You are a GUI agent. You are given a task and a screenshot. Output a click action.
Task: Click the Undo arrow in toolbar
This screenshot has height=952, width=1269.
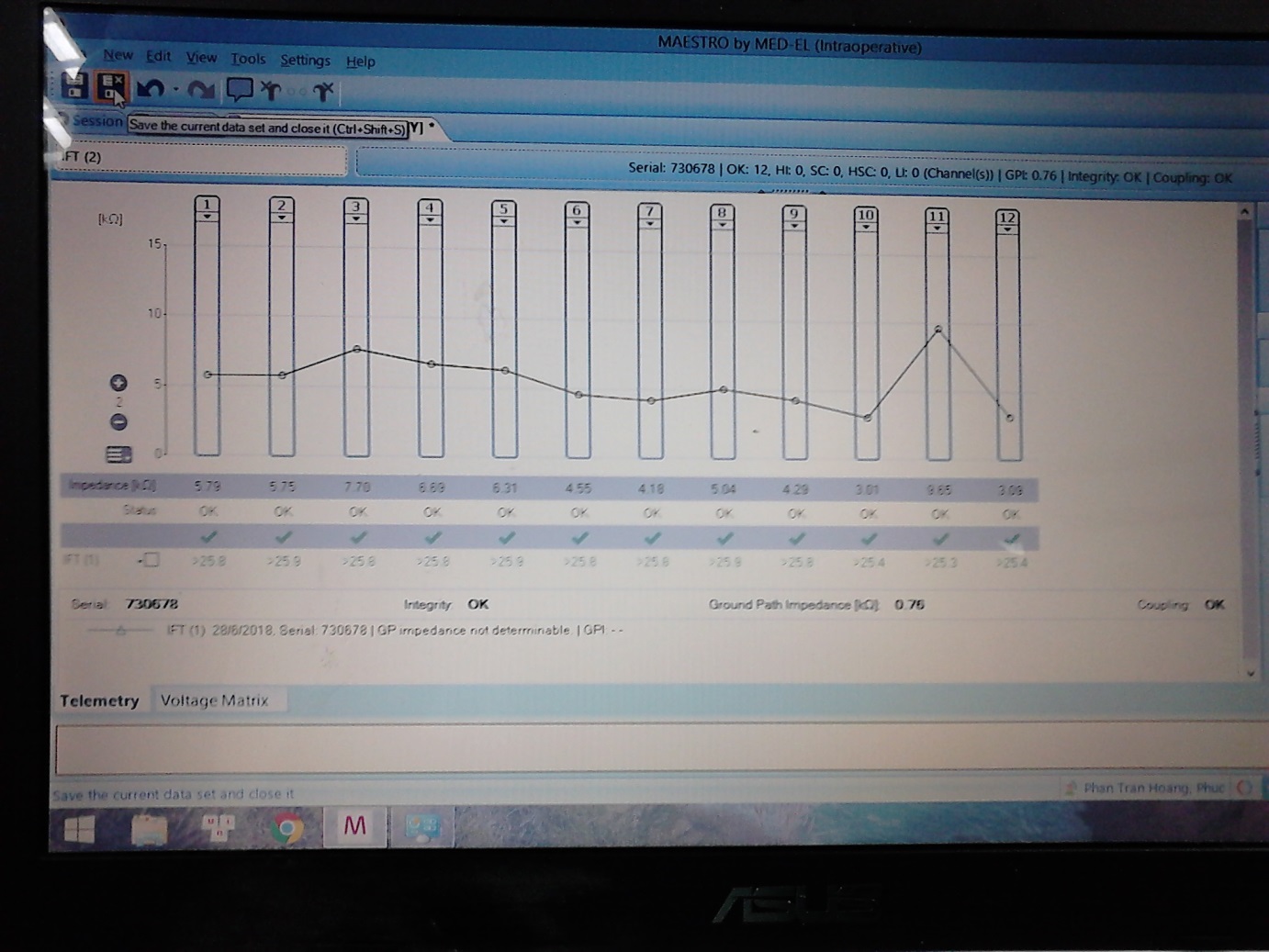[151, 89]
